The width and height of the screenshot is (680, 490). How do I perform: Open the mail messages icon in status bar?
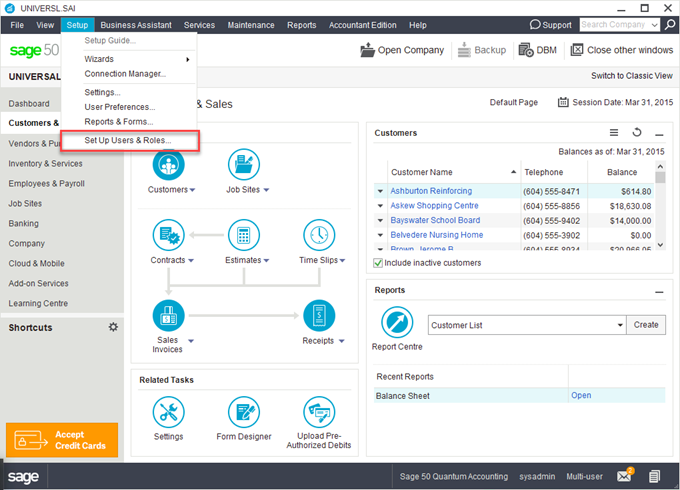[x=625, y=475]
